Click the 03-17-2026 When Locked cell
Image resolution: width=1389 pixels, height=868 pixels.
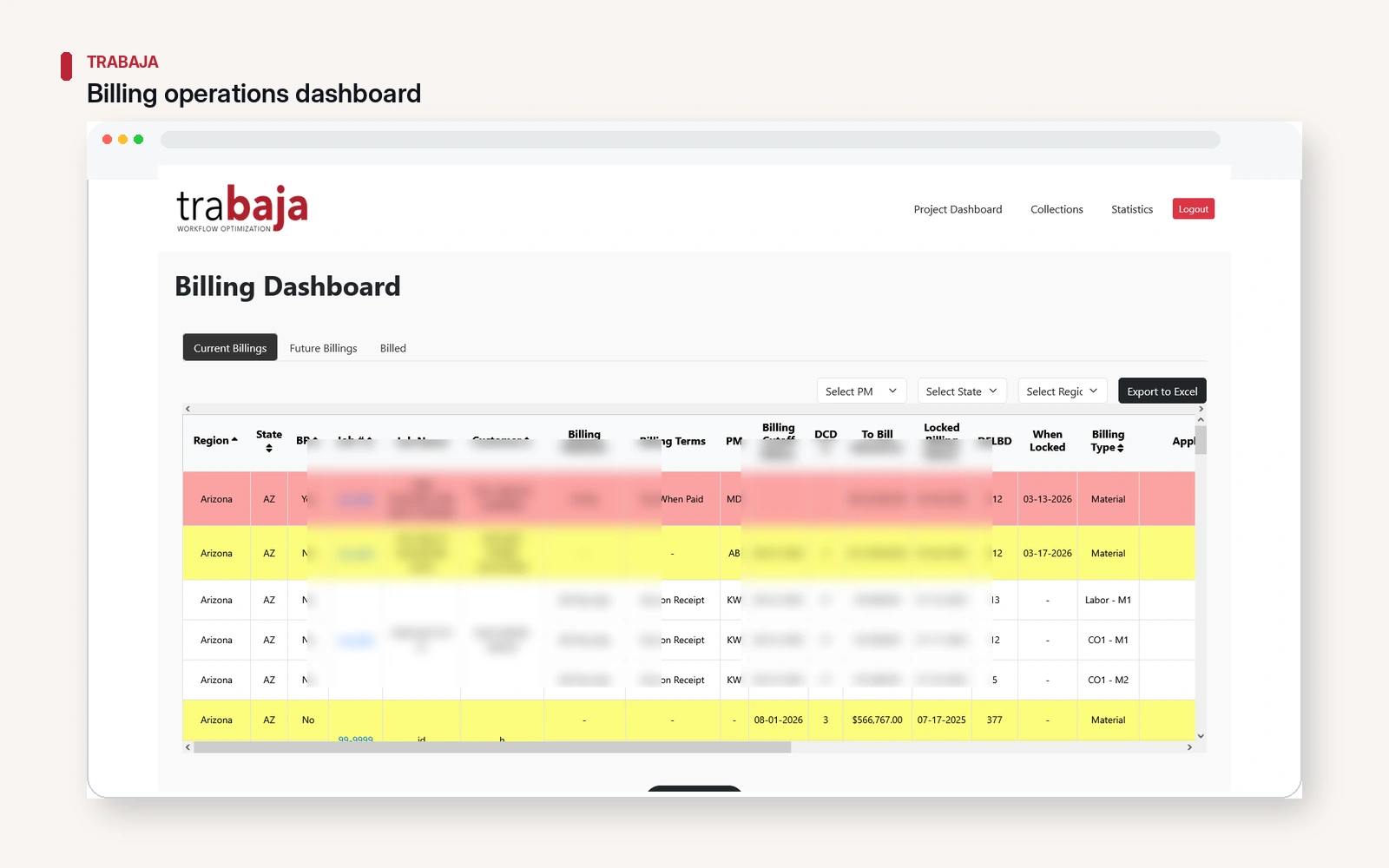(x=1047, y=553)
